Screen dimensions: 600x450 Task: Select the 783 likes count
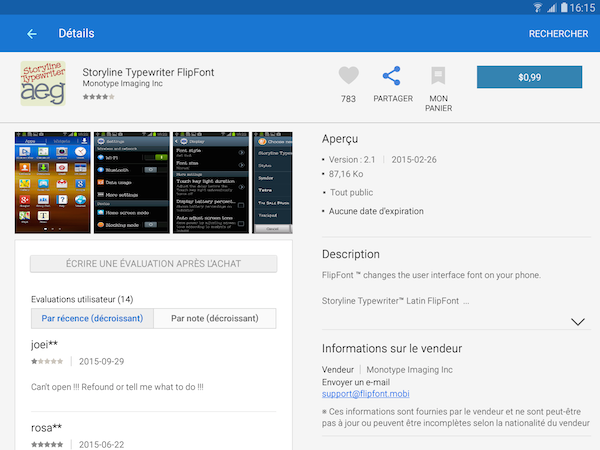coord(348,99)
